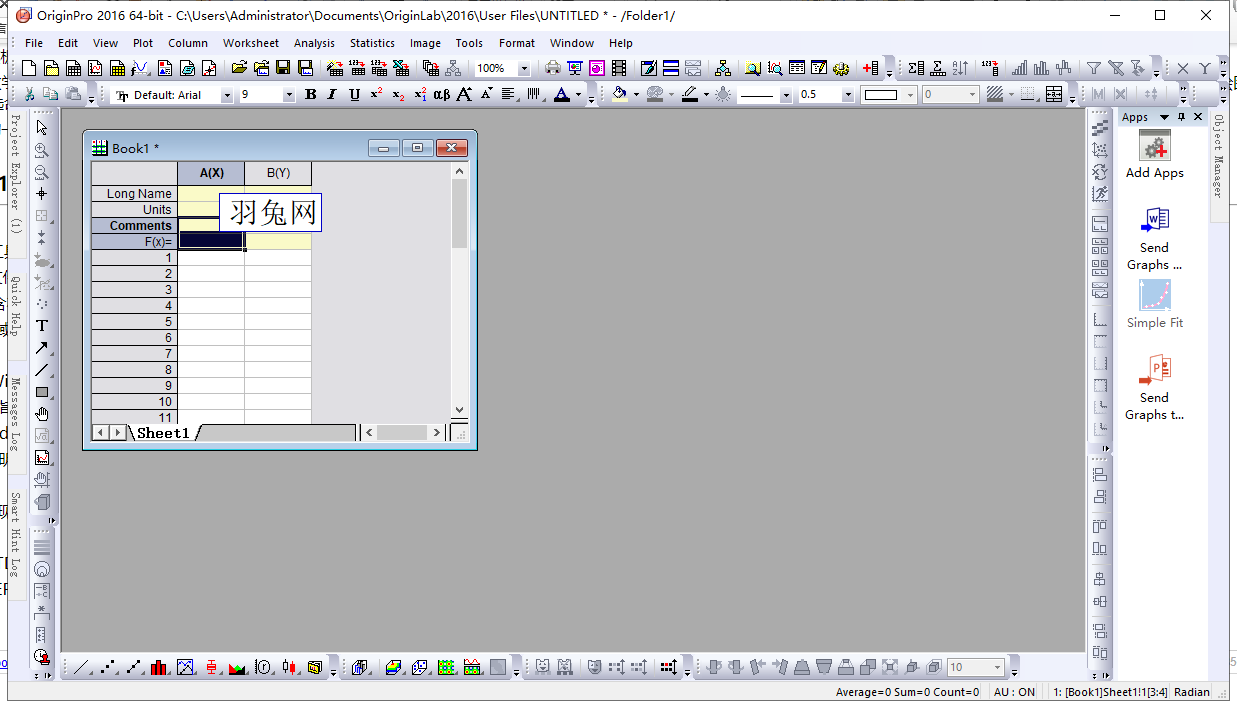This screenshot has height=708, width=1237.
Task: Click the Scatter plot icon
Action: [108, 667]
